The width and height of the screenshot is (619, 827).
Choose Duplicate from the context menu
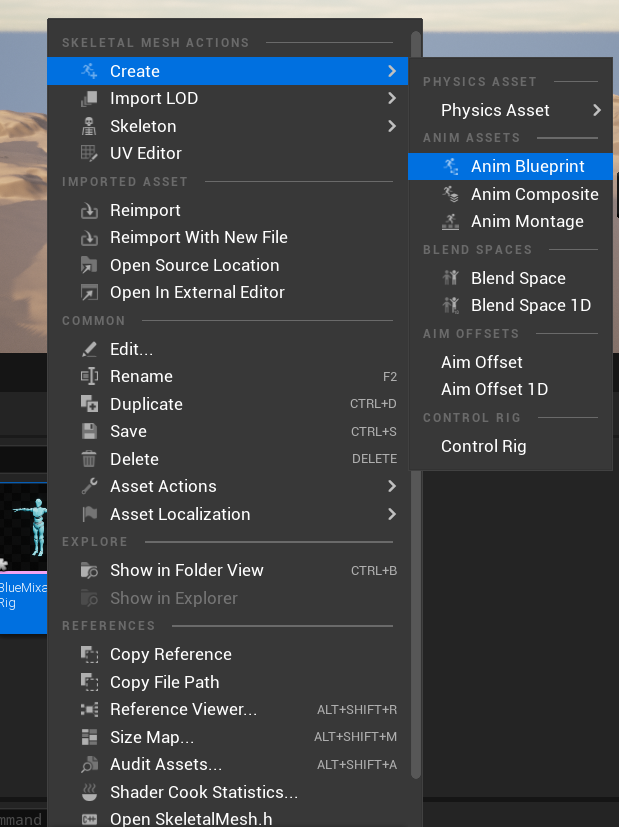pyautogui.click(x=227, y=404)
